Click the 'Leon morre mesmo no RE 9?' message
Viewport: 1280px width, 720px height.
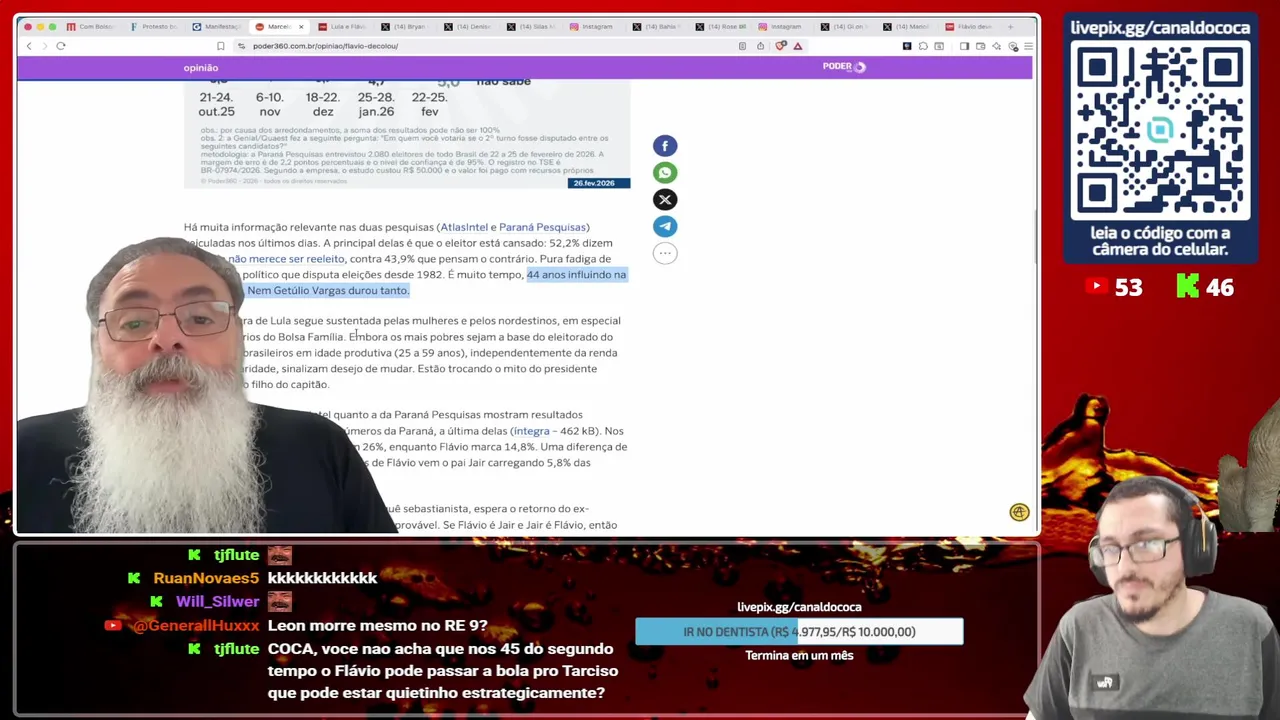[378, 626]
